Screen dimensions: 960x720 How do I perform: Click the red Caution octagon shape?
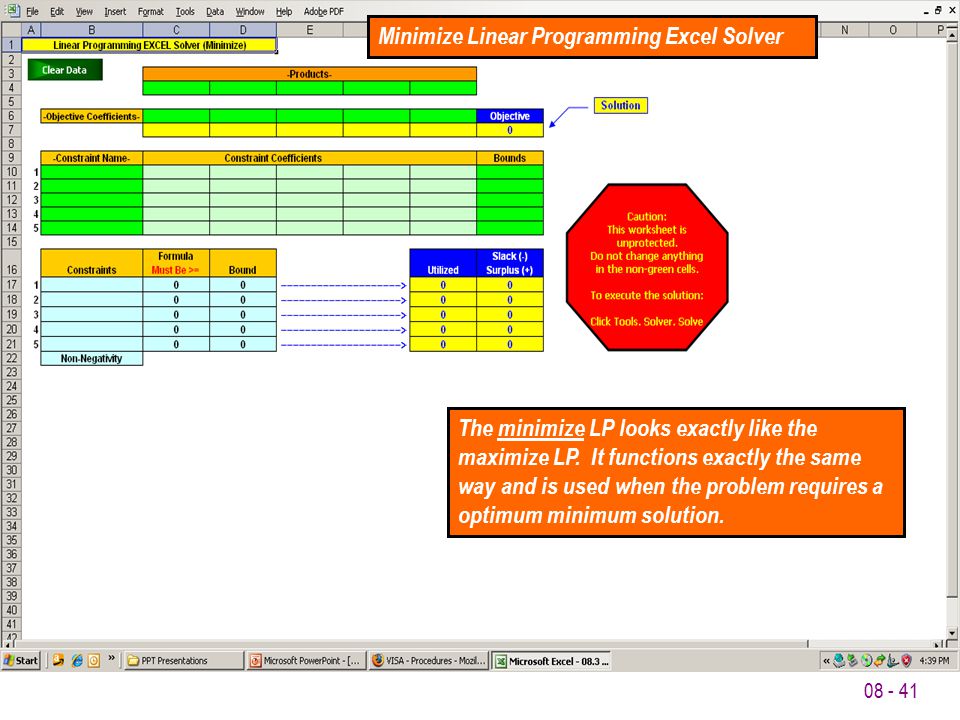pyautogui.click(x=647, y=268)
